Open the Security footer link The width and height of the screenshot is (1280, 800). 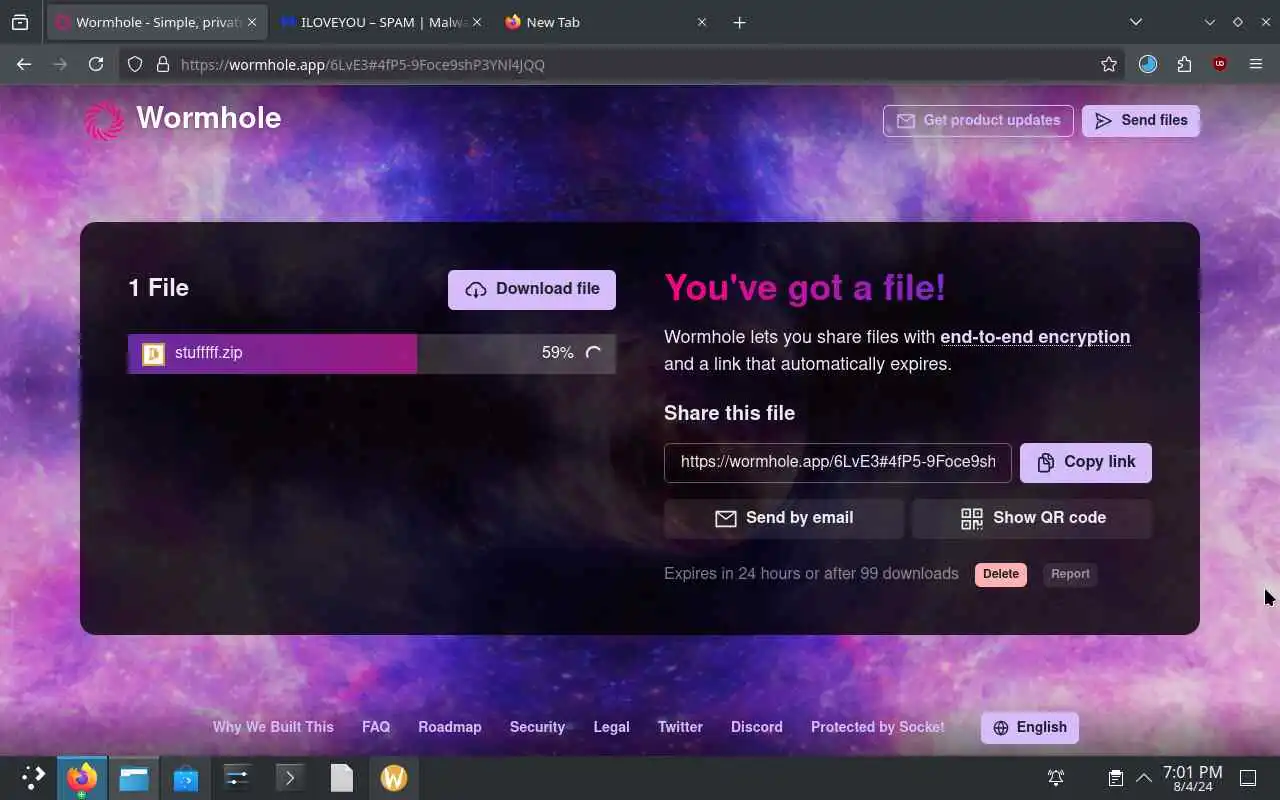coord(537,727)
